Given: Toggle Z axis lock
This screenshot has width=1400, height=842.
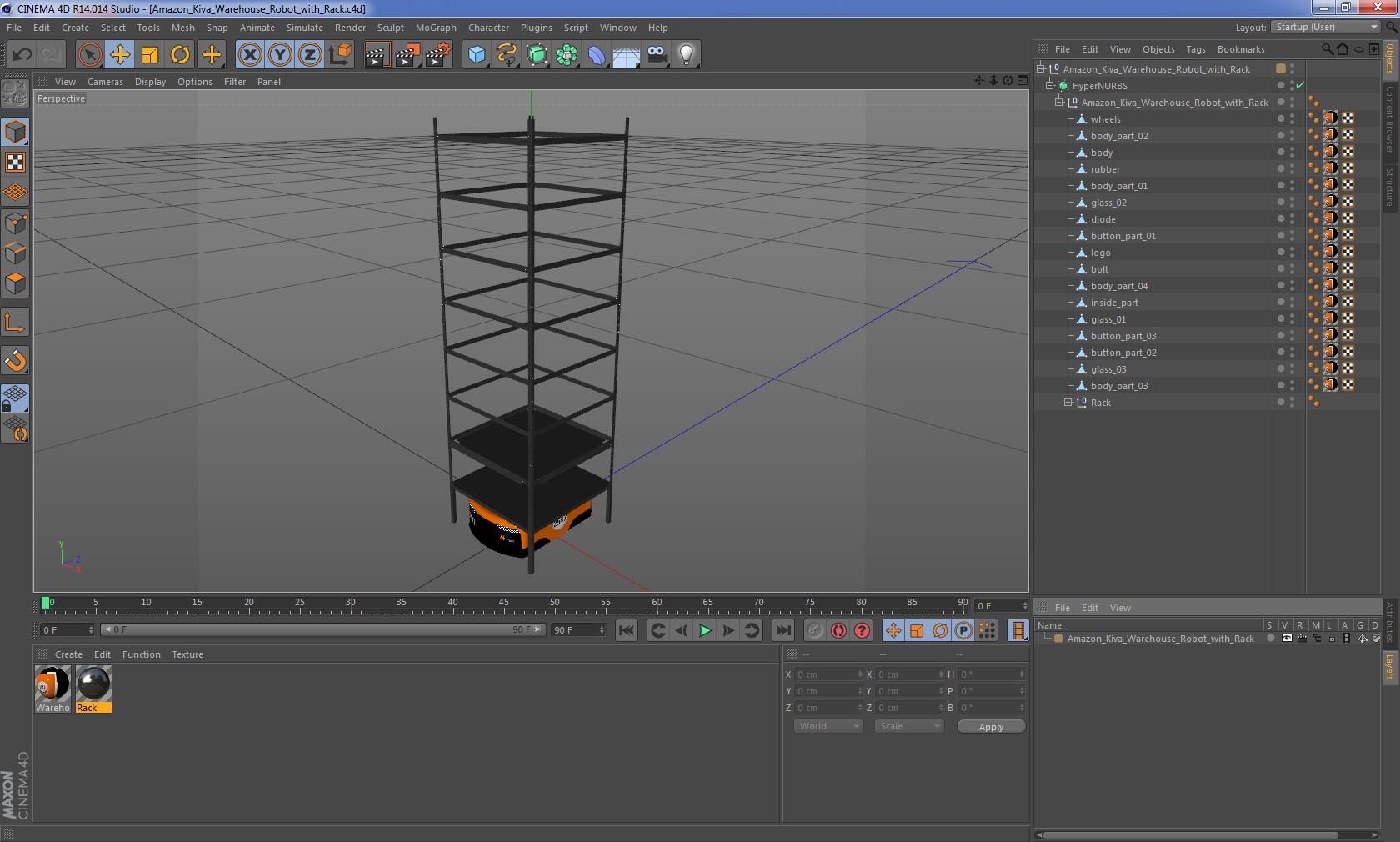Looking at the screenshot, I should (x=310, y=55).
